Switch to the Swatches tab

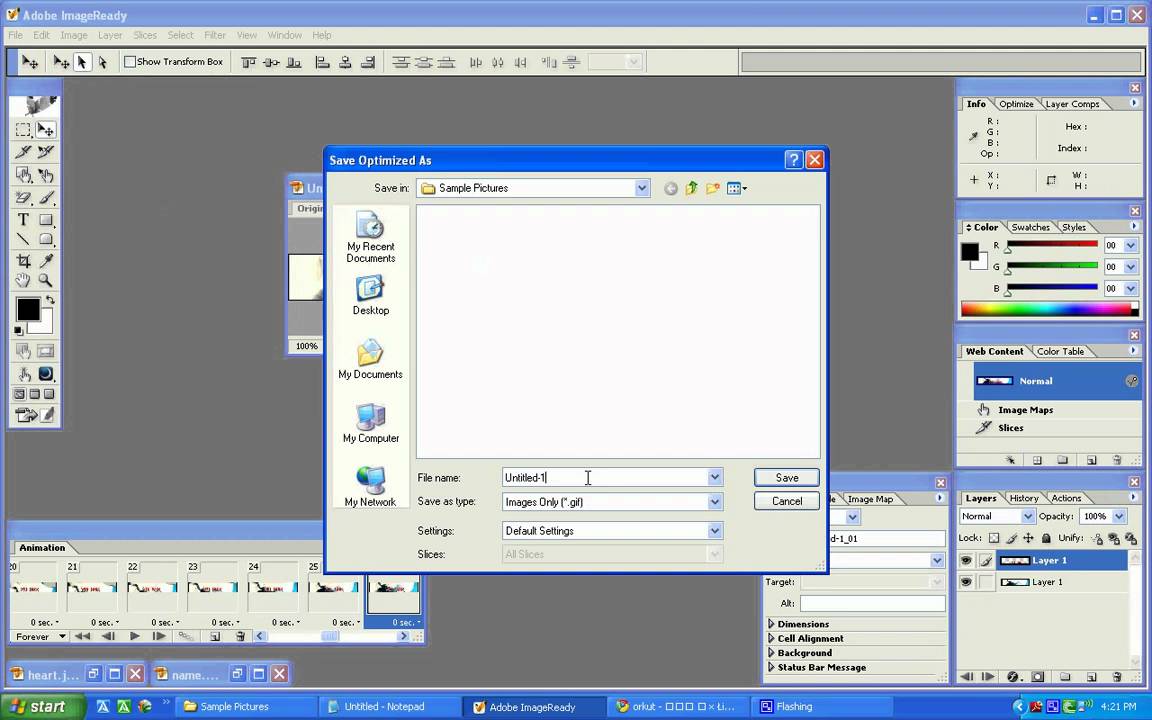click(x=1030, y=227)
